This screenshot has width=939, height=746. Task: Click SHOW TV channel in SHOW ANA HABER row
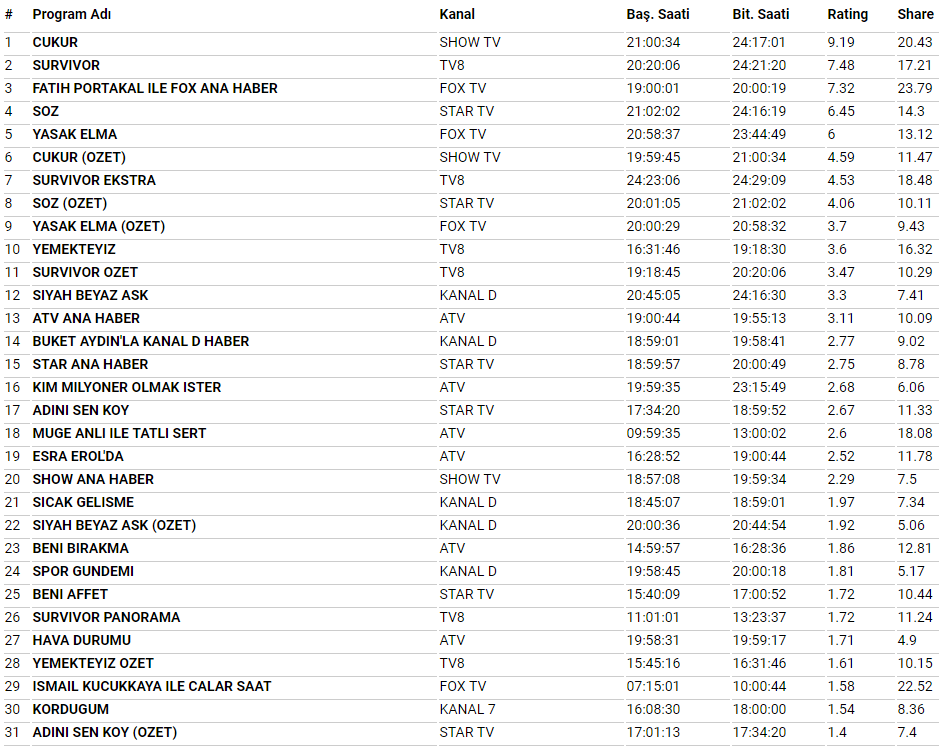click(x=470, y=479)
